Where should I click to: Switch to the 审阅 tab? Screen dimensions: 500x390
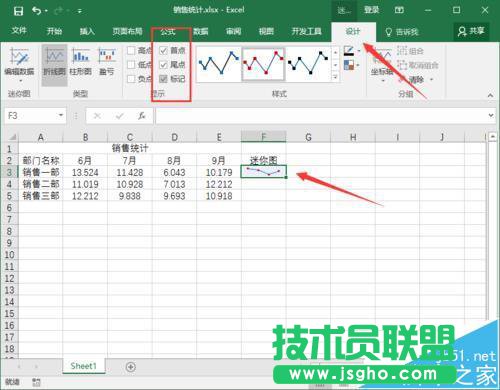(233, 31)
